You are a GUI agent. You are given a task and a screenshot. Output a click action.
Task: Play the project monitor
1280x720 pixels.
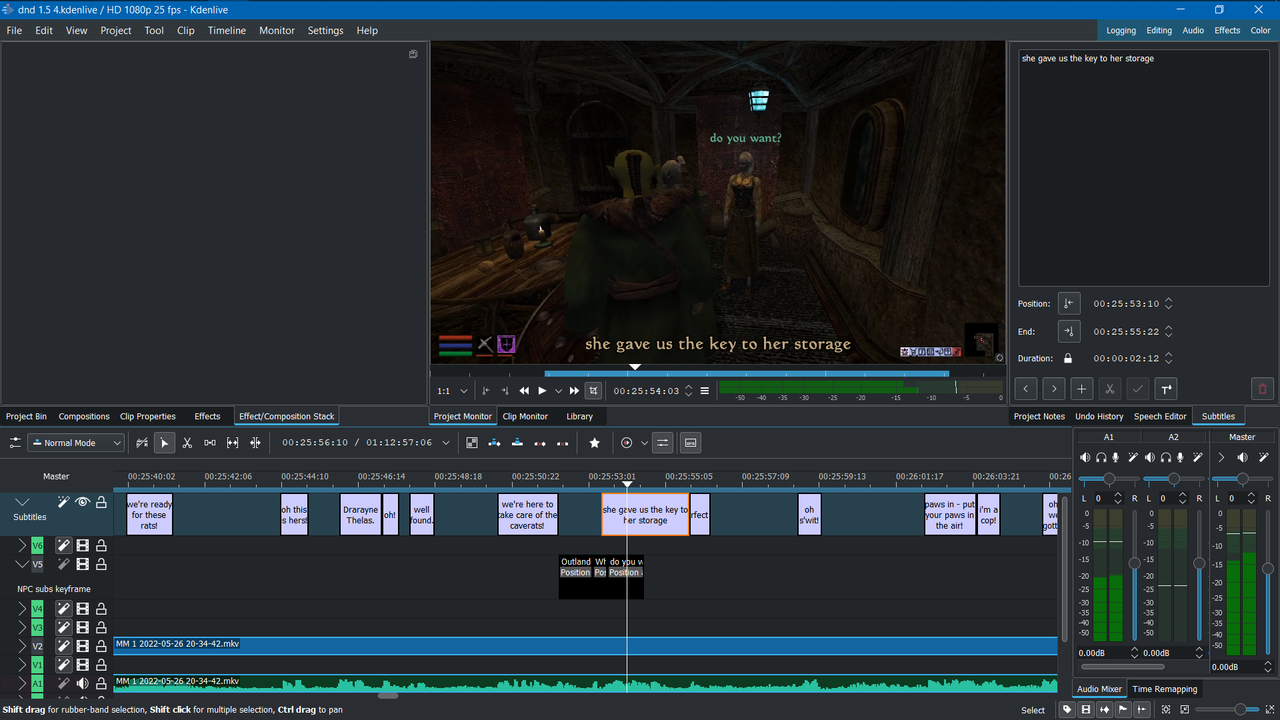(542, 391)
